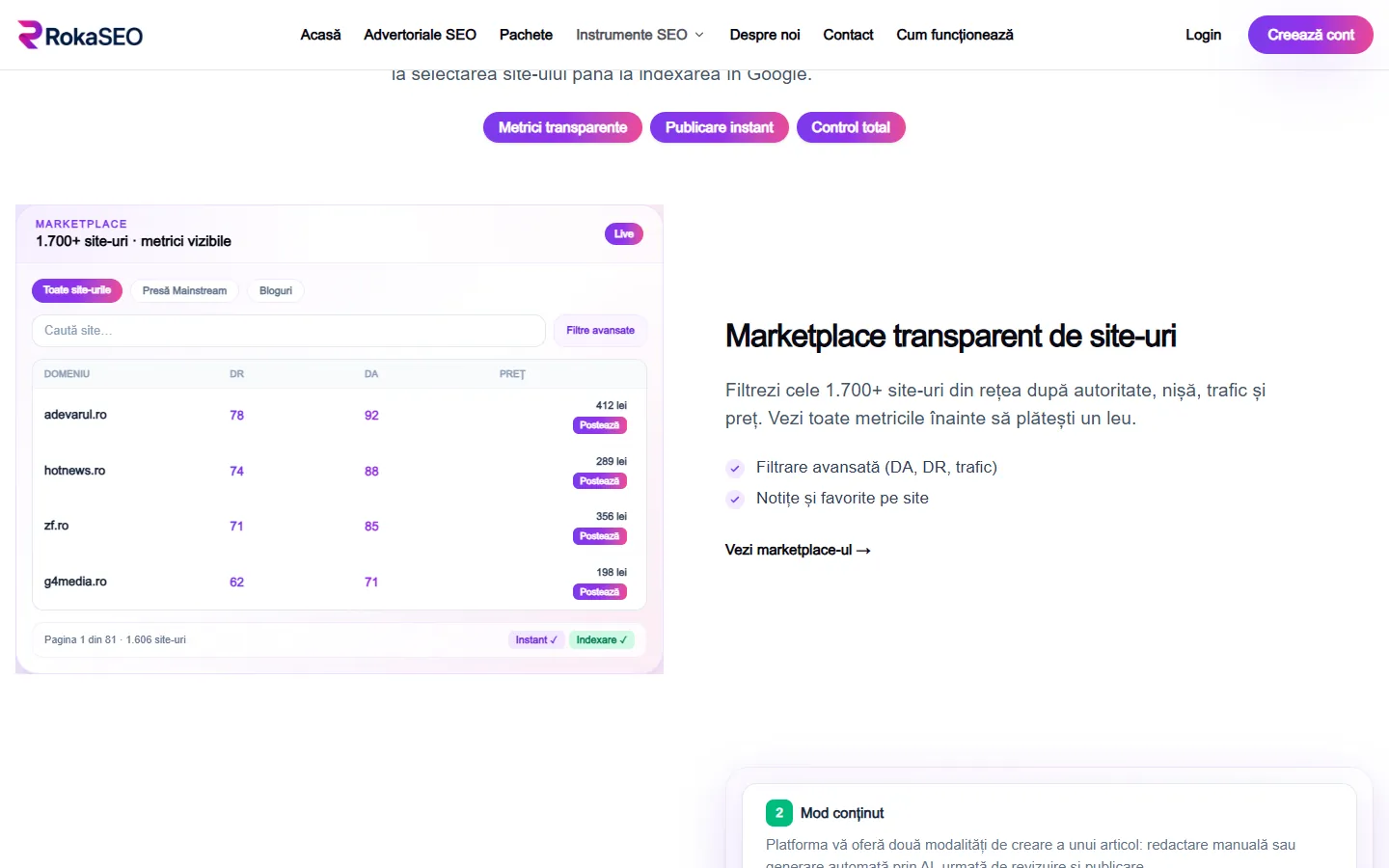Image resolution: width=1389 pixels, height=868 pixels.
Task: Open Filtre avansate
Action: pyautogui.click(x=600, y=331)
